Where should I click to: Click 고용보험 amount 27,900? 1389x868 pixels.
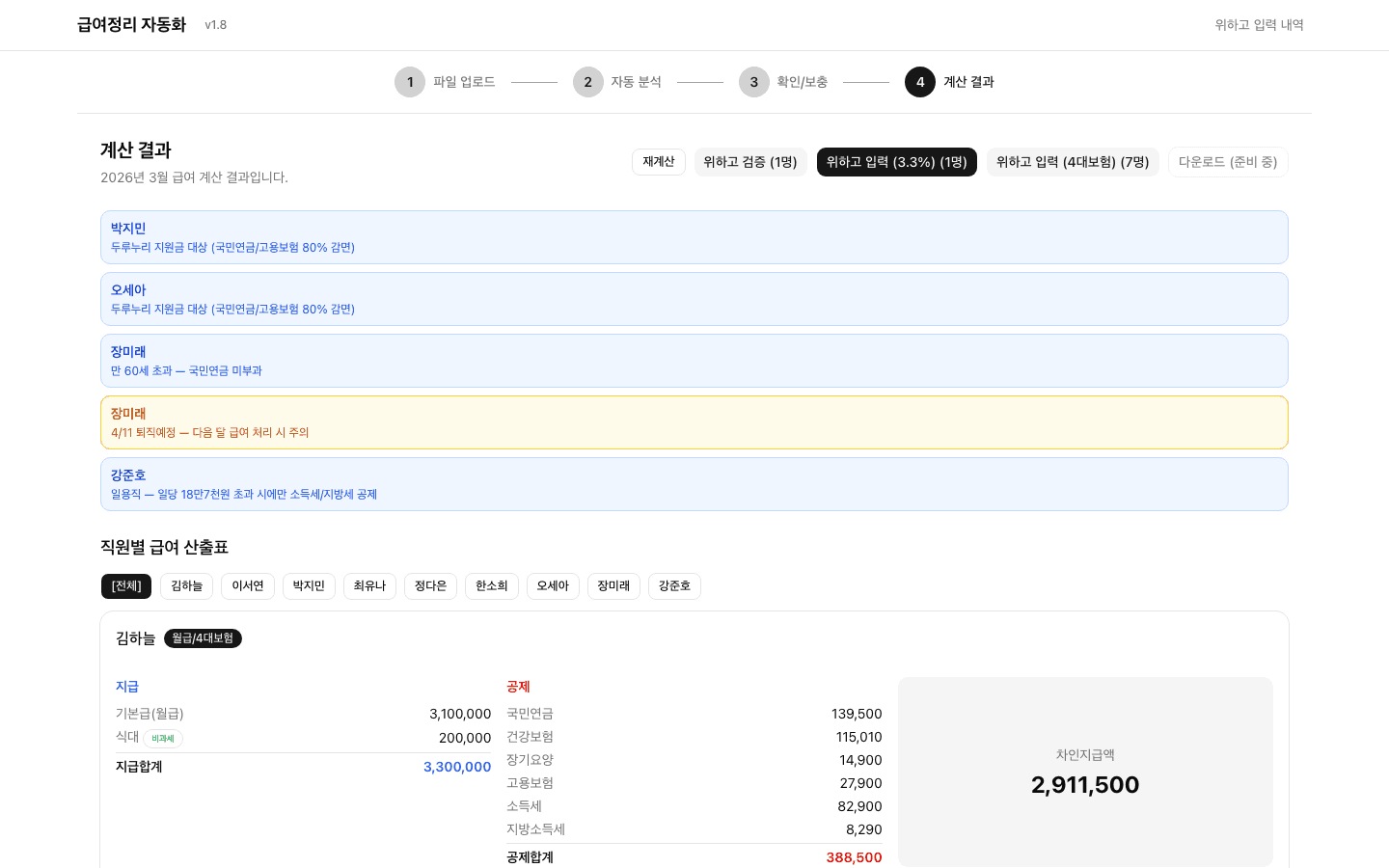coord(860,784)
